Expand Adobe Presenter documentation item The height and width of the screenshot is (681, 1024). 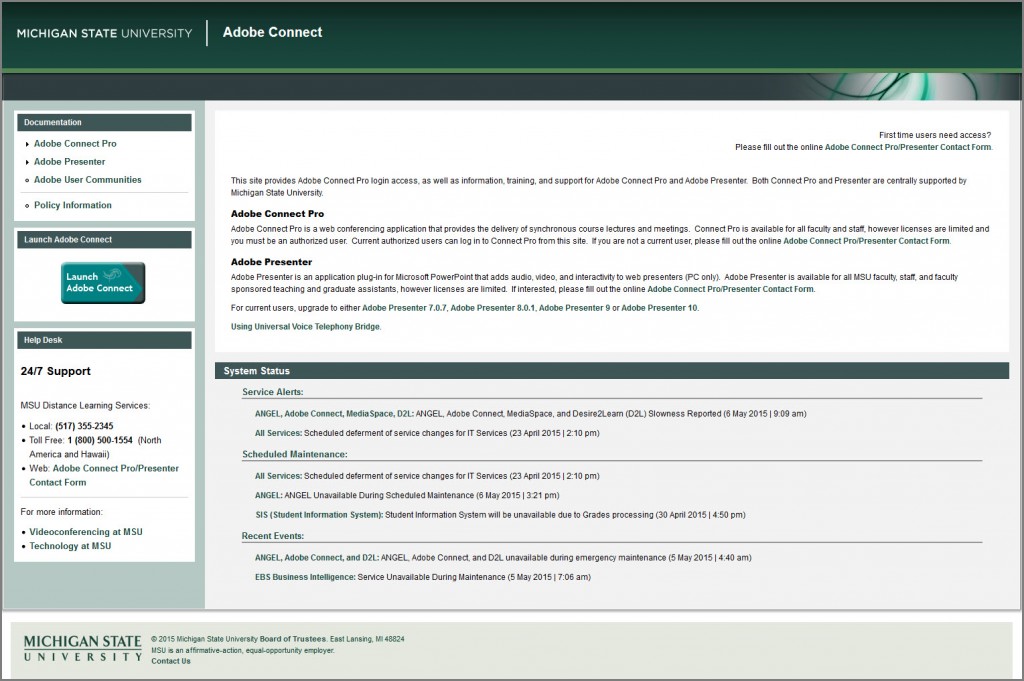[69, 162]
